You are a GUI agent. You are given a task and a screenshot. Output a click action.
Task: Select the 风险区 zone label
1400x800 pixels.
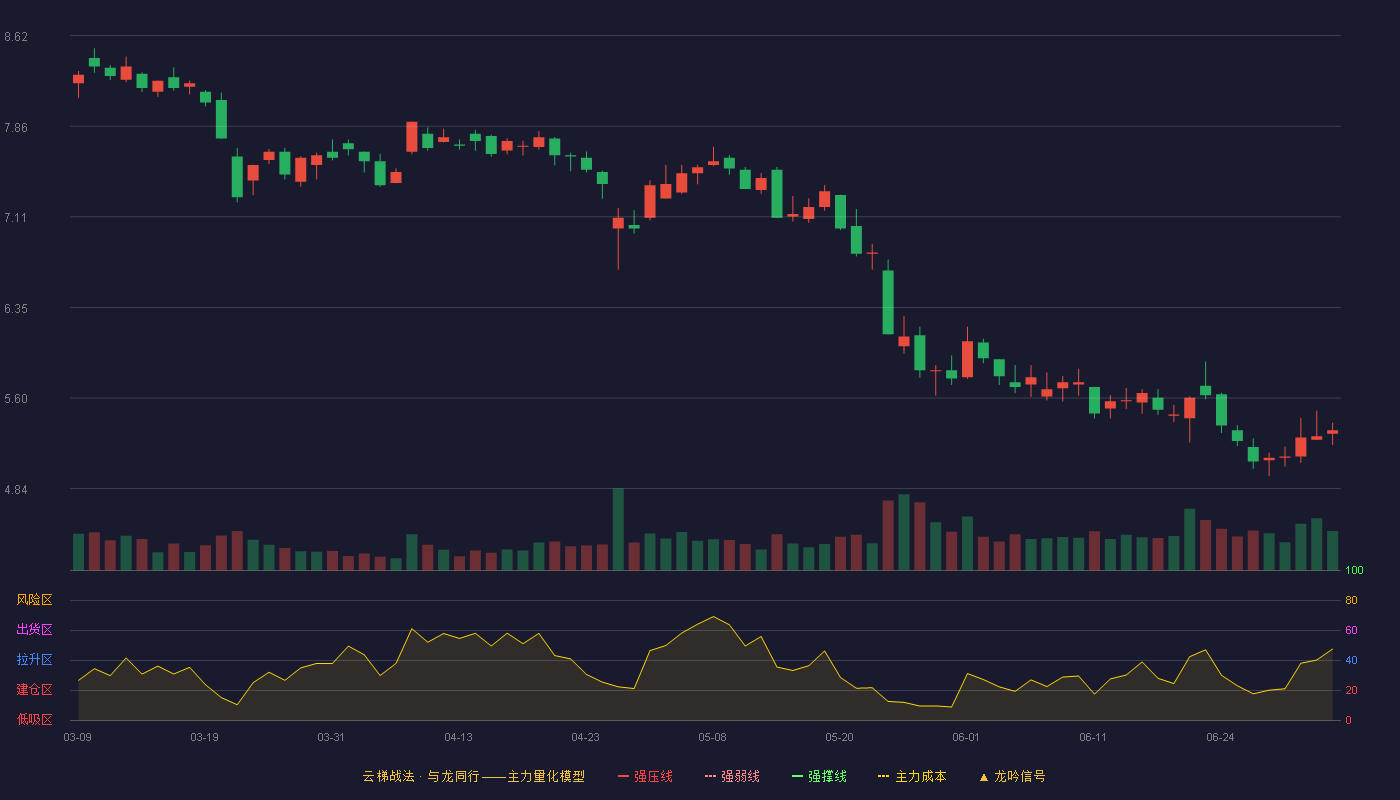(34, 600)
